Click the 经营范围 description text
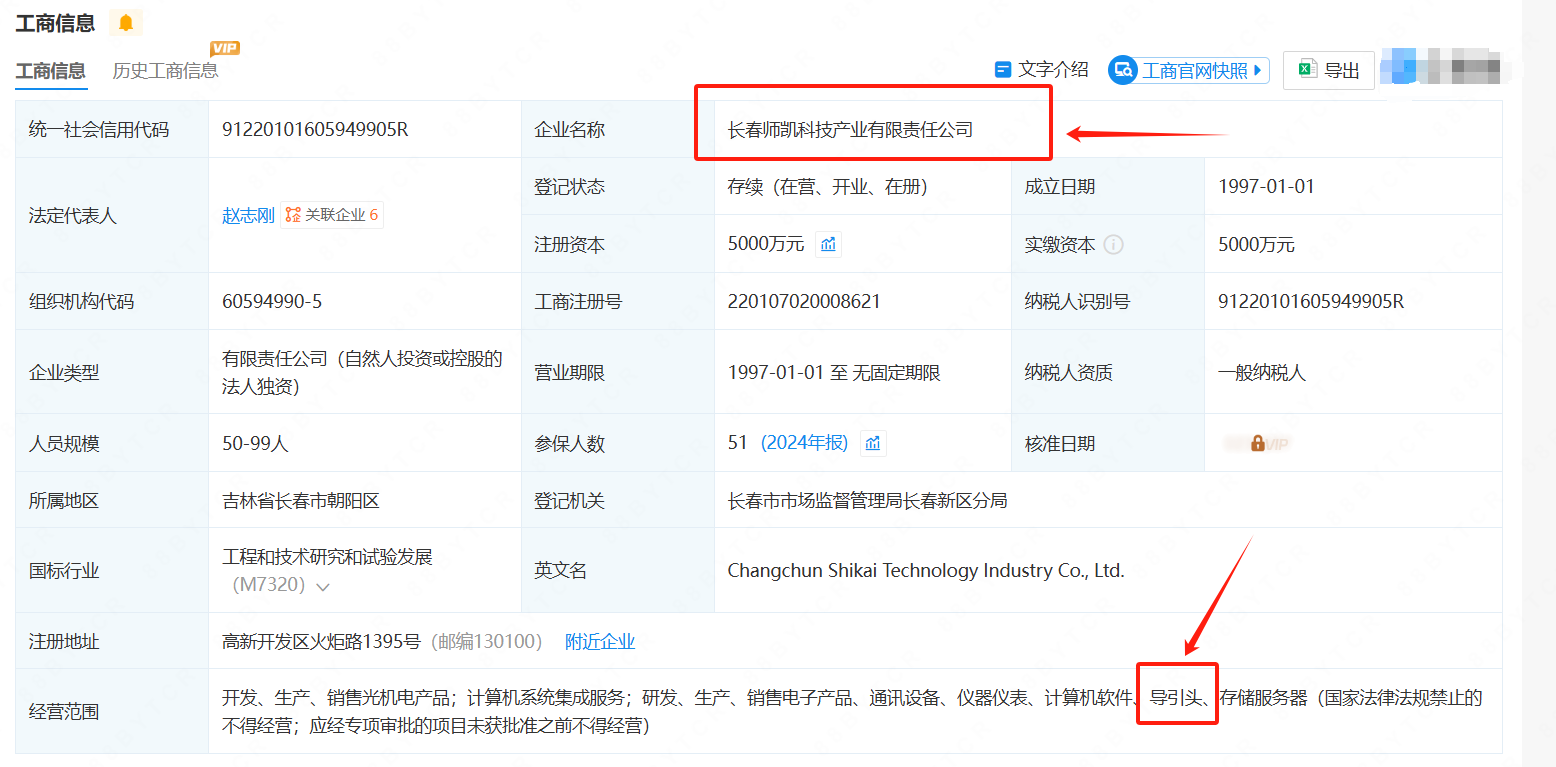The width and height of the screenshot is (1556, 767). click(x=852, y=711)
